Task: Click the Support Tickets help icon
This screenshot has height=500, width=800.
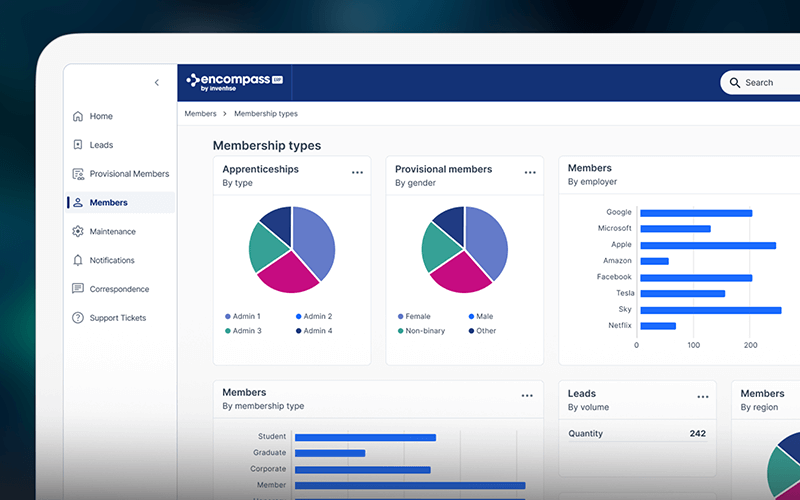Action: click(78, 318)
